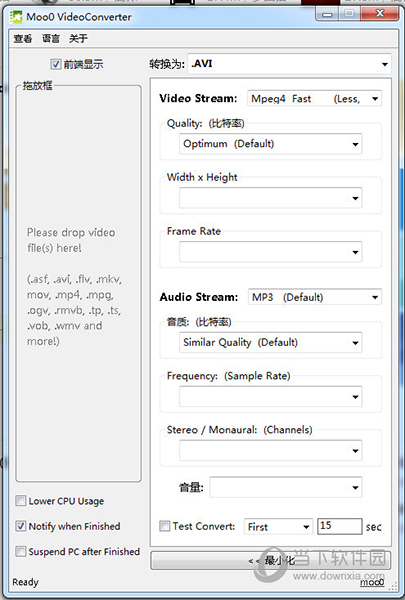Click the Moo0 VideoConverter title bar icon

(16, 17)
